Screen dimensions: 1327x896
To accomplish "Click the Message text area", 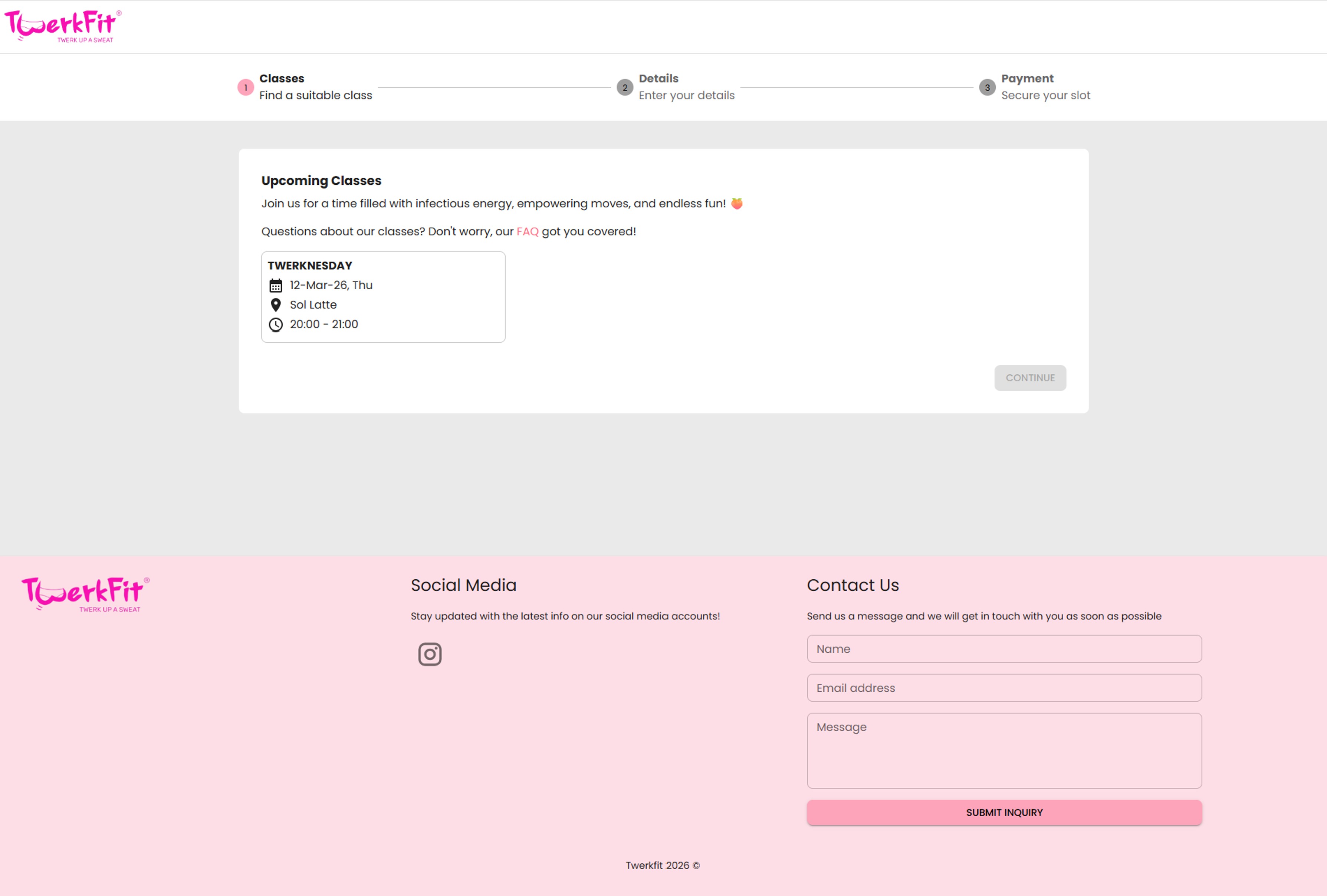I will click(1004, 751).
